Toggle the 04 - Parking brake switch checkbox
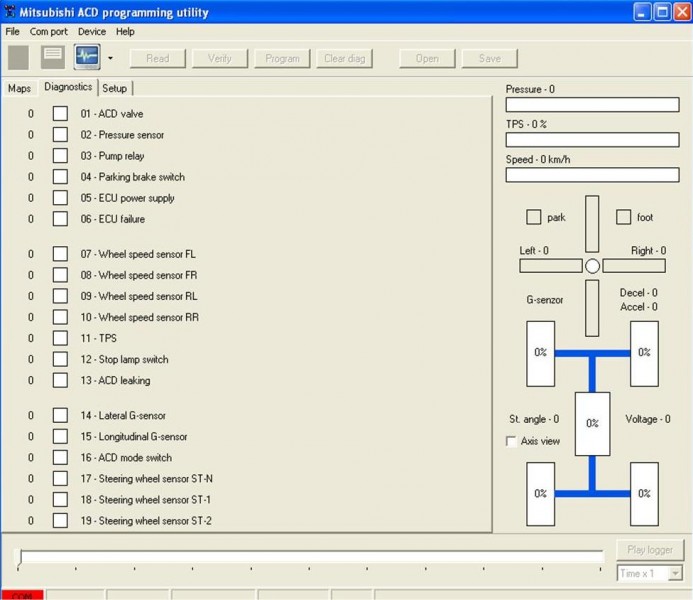Viewport: 693px width, 600px height. [x=60, y=177]
